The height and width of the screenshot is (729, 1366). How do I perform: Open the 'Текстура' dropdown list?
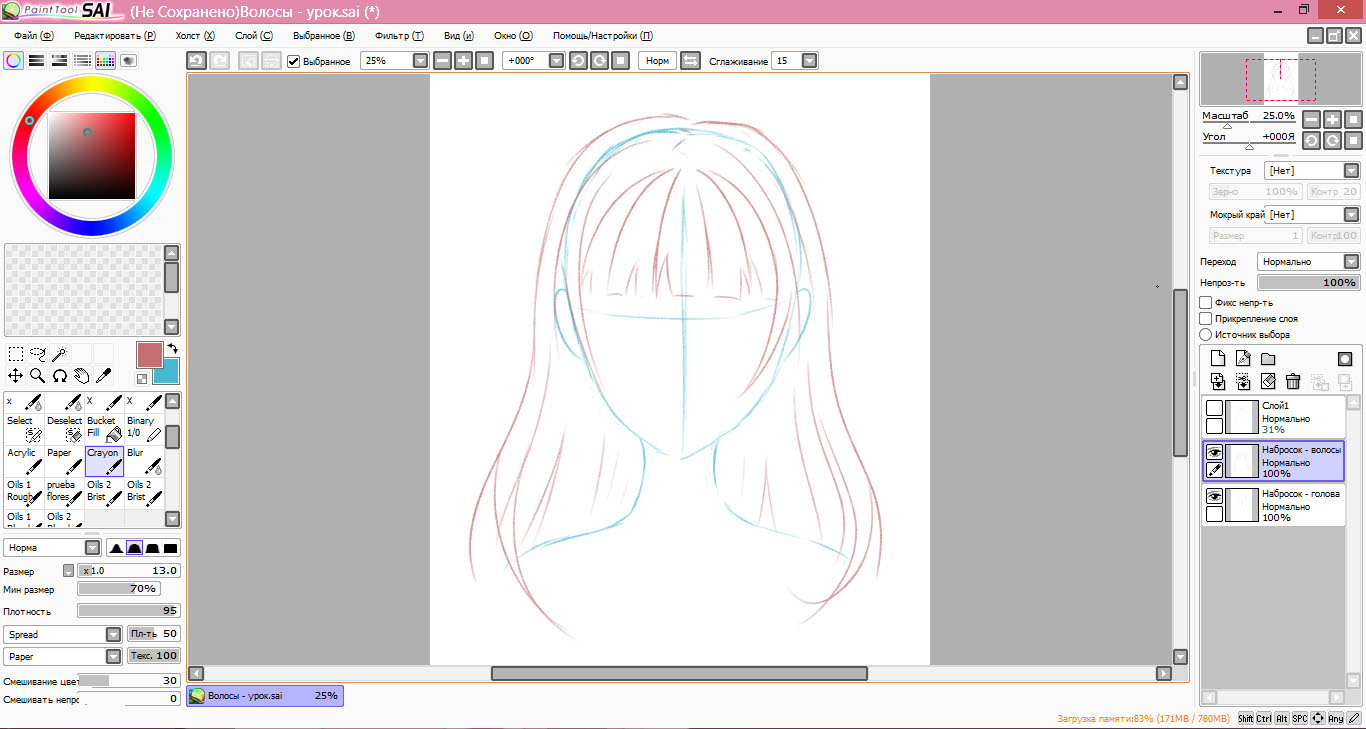pyautogui.click(x=1351, y=171)
